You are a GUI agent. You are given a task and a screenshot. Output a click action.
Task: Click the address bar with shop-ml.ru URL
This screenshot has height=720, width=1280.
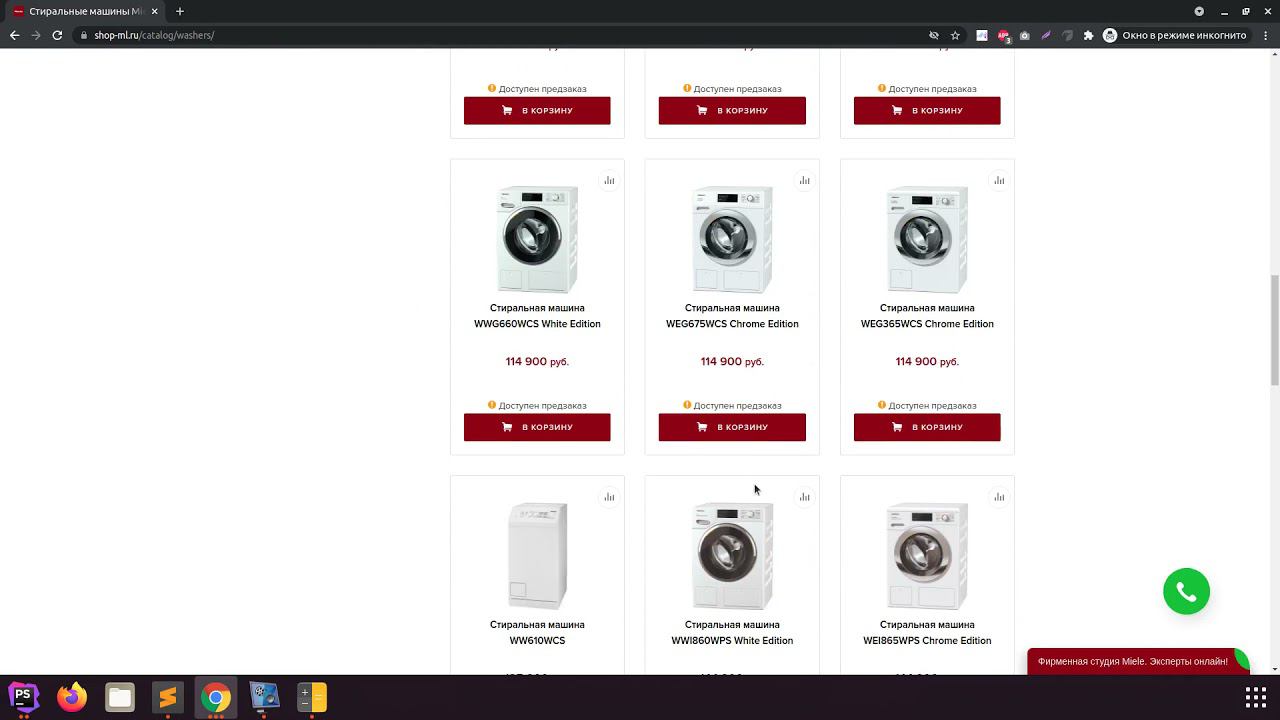coord(500,35)
